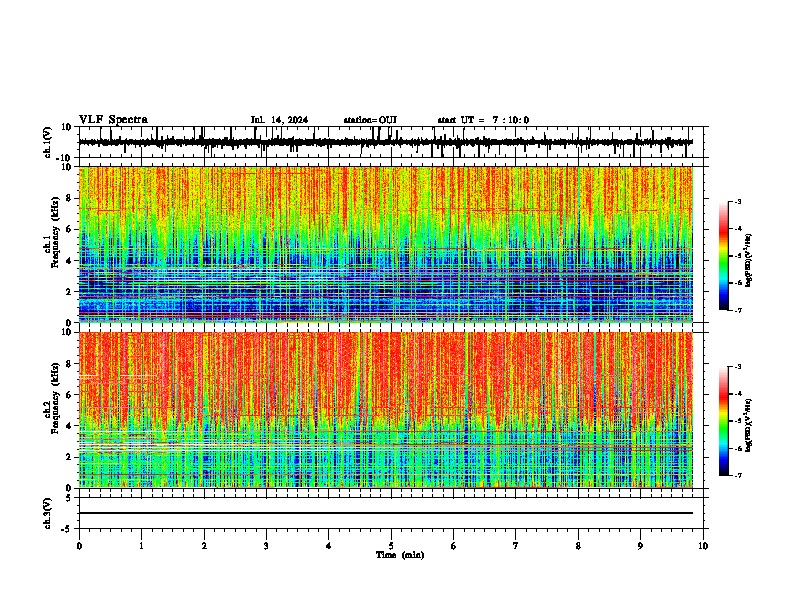Click the "5" tick on ch.3 voltage axis

coord(69,498)
